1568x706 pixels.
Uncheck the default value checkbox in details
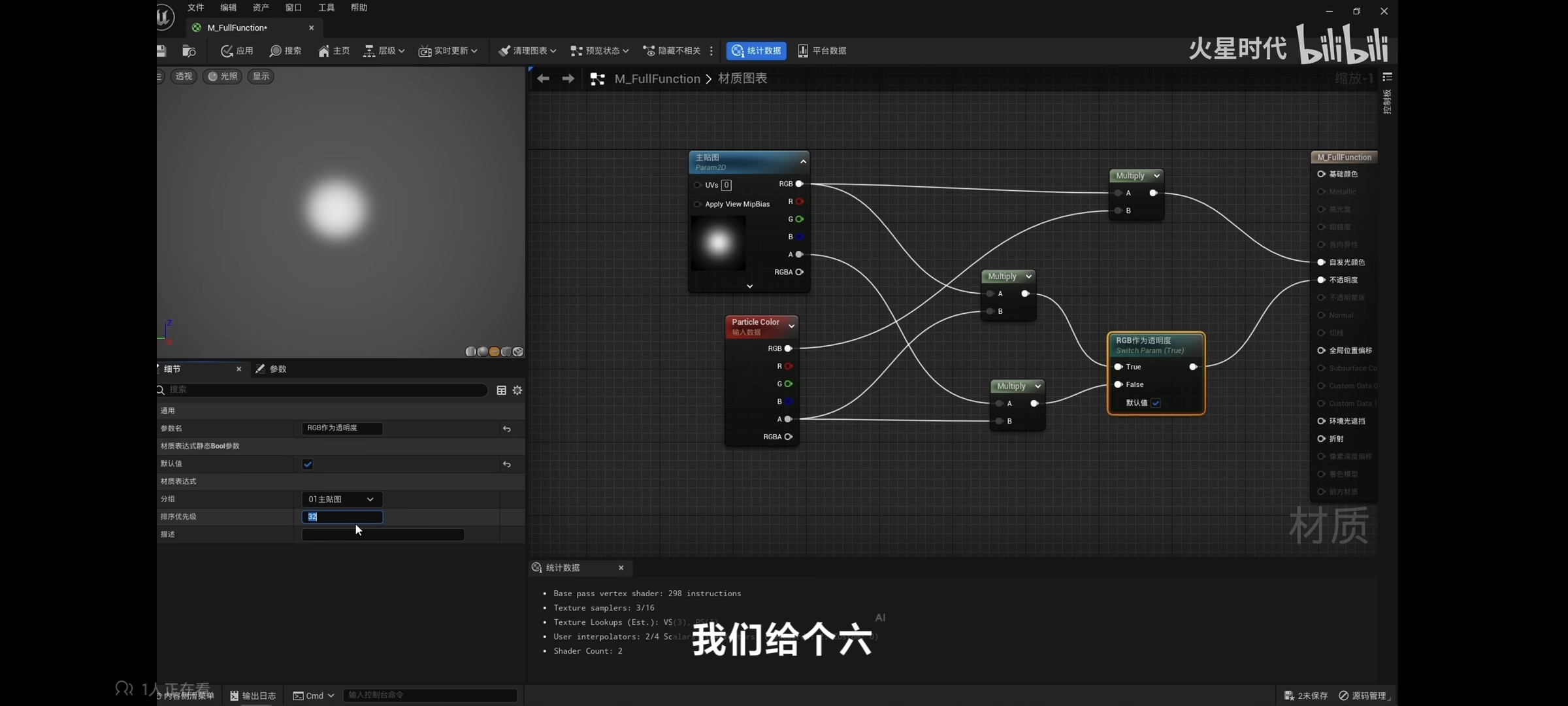(308, 464)
